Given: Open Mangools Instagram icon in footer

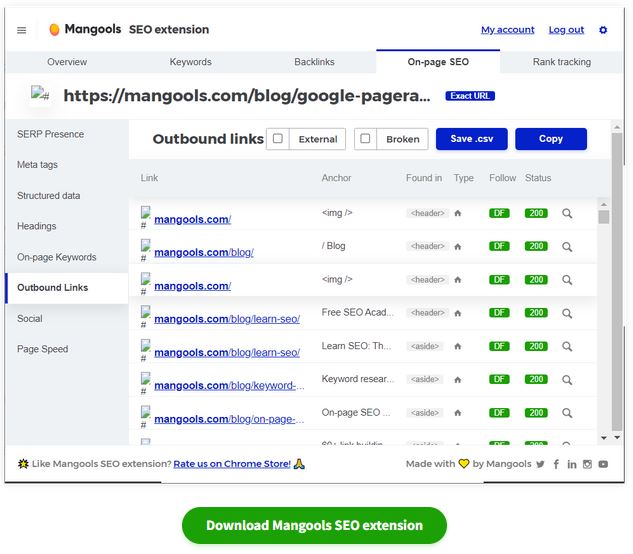Looking at the screenshot, I should coord(587,464).
